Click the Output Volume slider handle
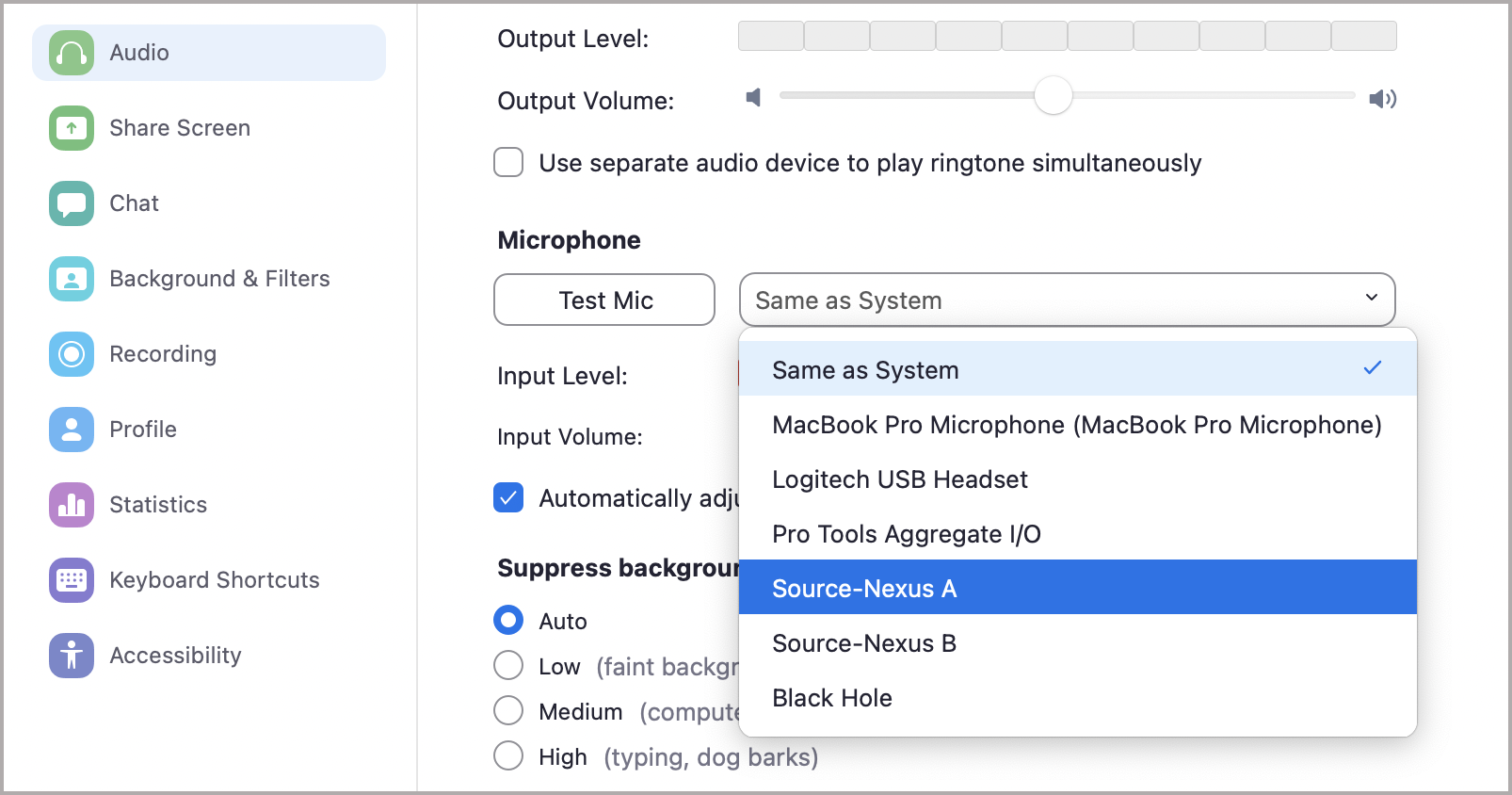 [1053, 96]
